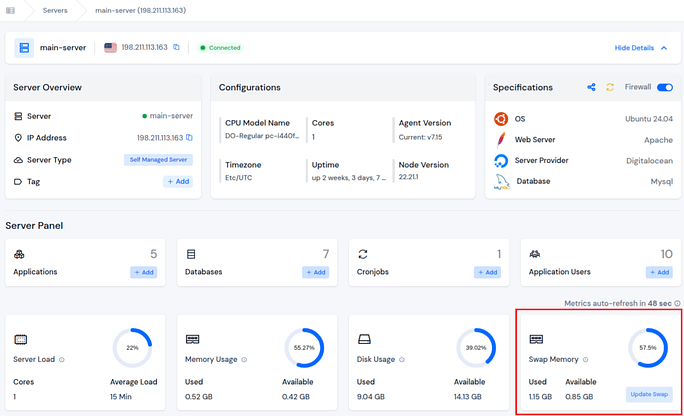Click the Server Load info icon
Screen dimensions: 684x416
(62, 360)
